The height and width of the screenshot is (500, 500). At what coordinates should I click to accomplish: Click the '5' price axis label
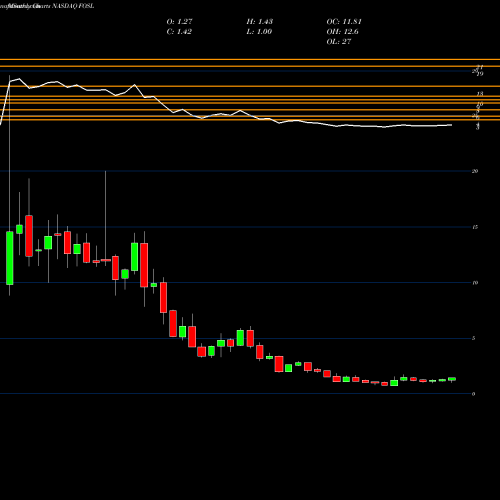[x=474, y=338]
